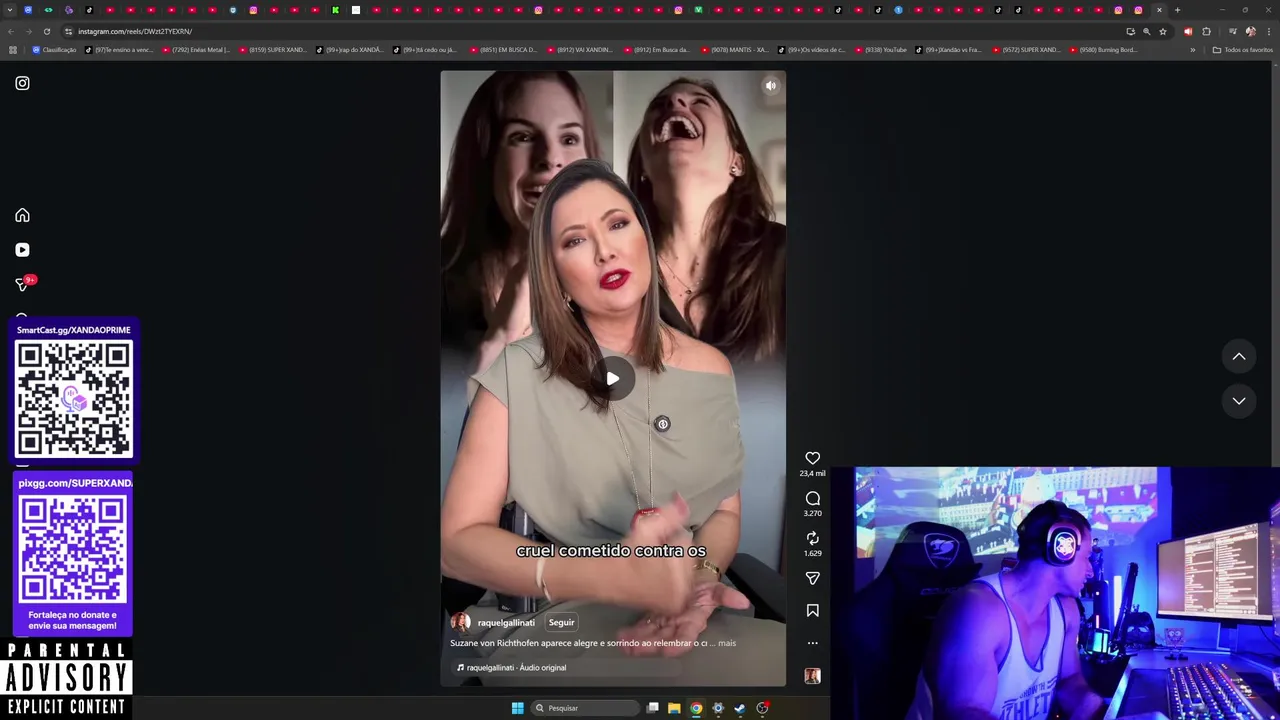
Task: Open the 'Todos os favoritos' bookmarks folder
Action: click(1243, 50)
